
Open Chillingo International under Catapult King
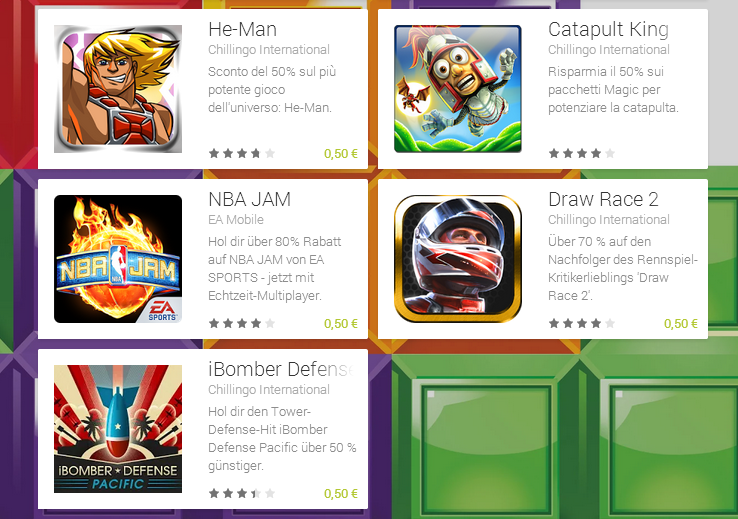click(609, 50)
